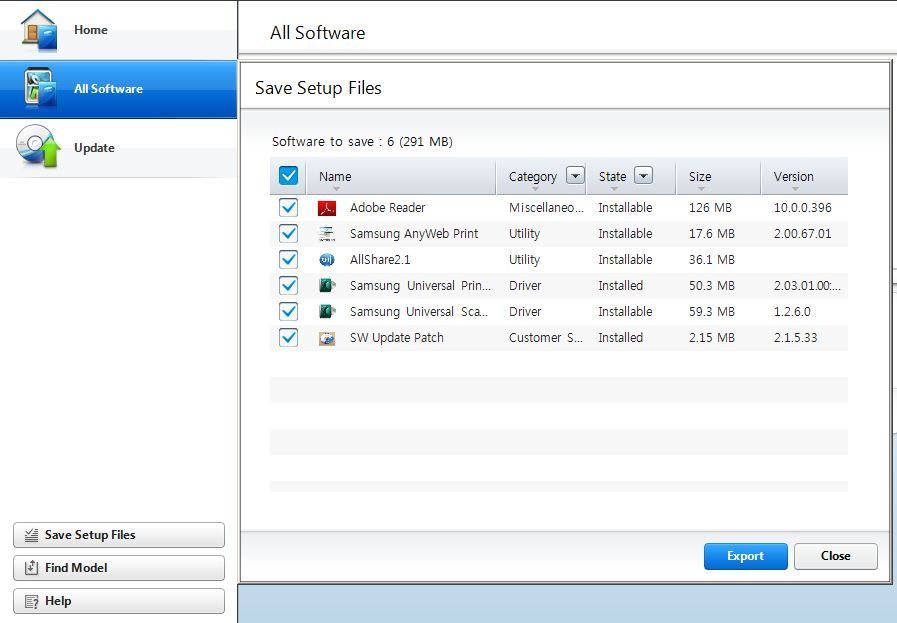Screen dimensions: 897x623
Task: Click the AllShare2.1 round icon
Action: coord(327,260)
